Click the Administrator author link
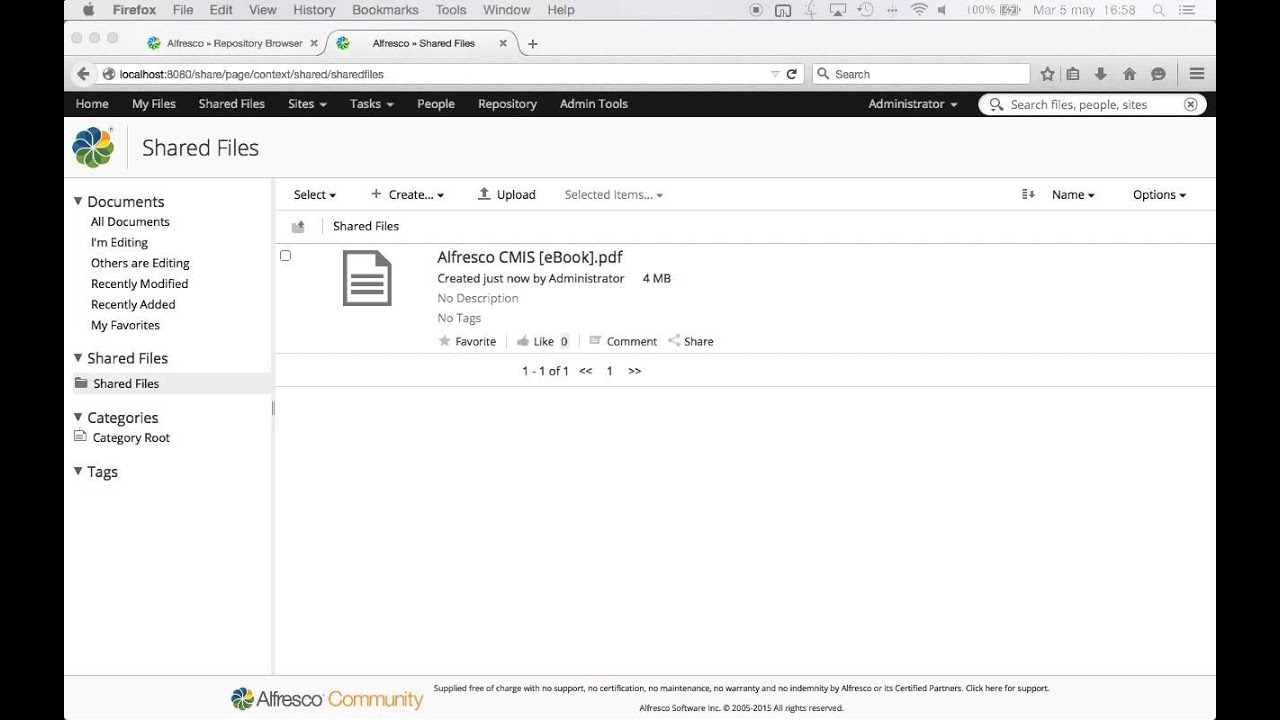The image size is (1280, 720). (x=586, y=278)
